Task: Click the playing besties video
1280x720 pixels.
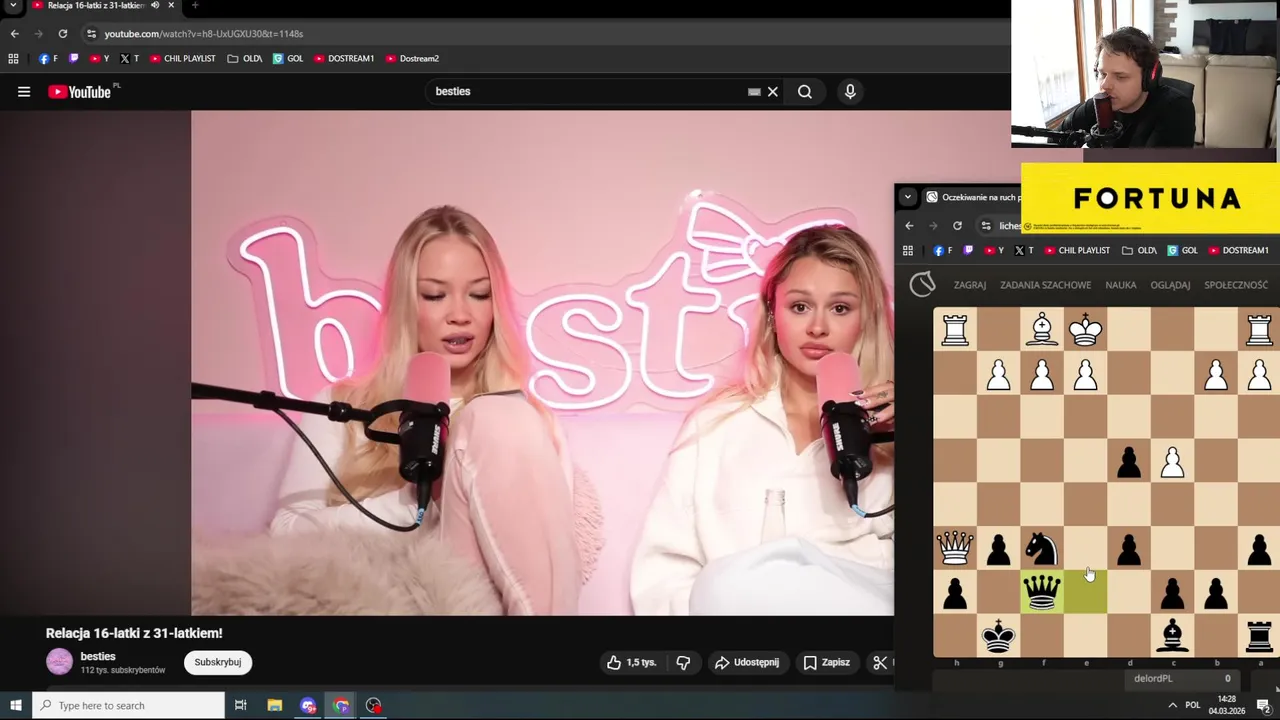Action: click(x=542, y=363)
